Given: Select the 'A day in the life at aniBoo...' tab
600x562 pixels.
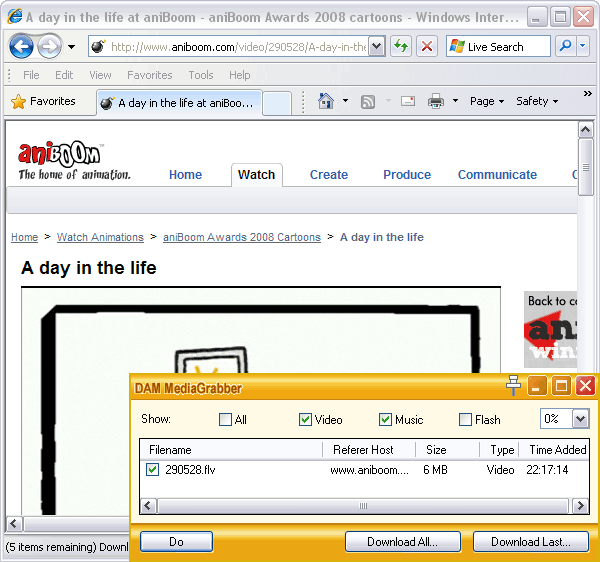Looking at the screenshot, I should pos(179,103).
